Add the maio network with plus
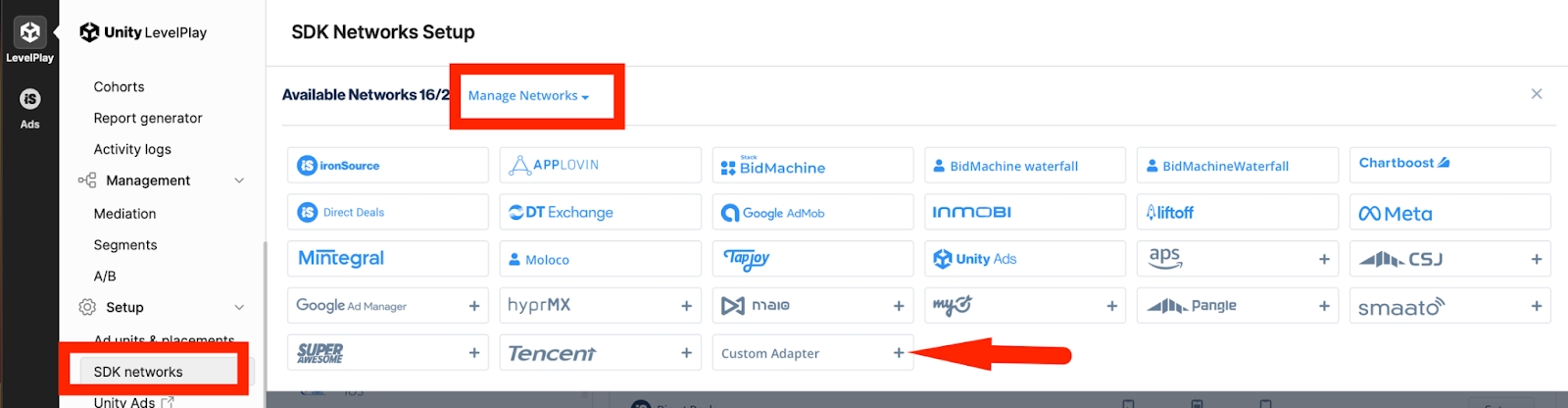This screenshot has height=408, width=1568. (x=899, y=306)
